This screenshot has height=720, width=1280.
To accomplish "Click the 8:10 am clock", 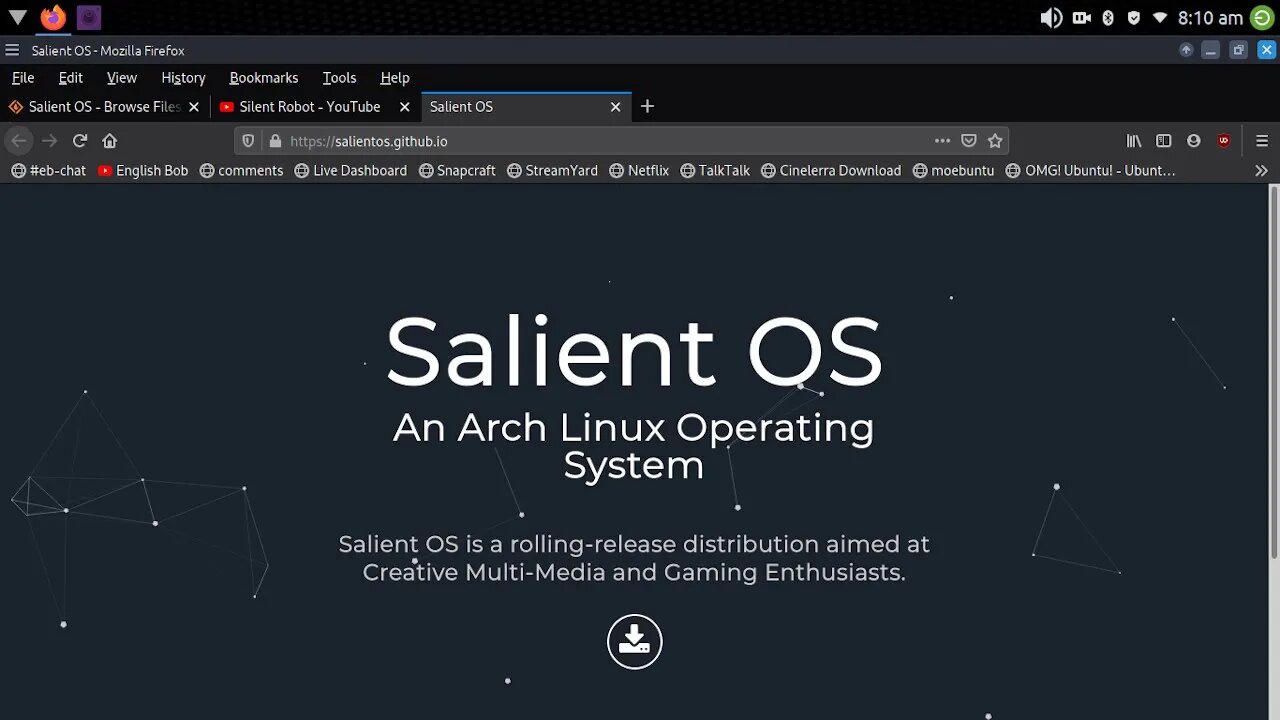I will 1210,18.
